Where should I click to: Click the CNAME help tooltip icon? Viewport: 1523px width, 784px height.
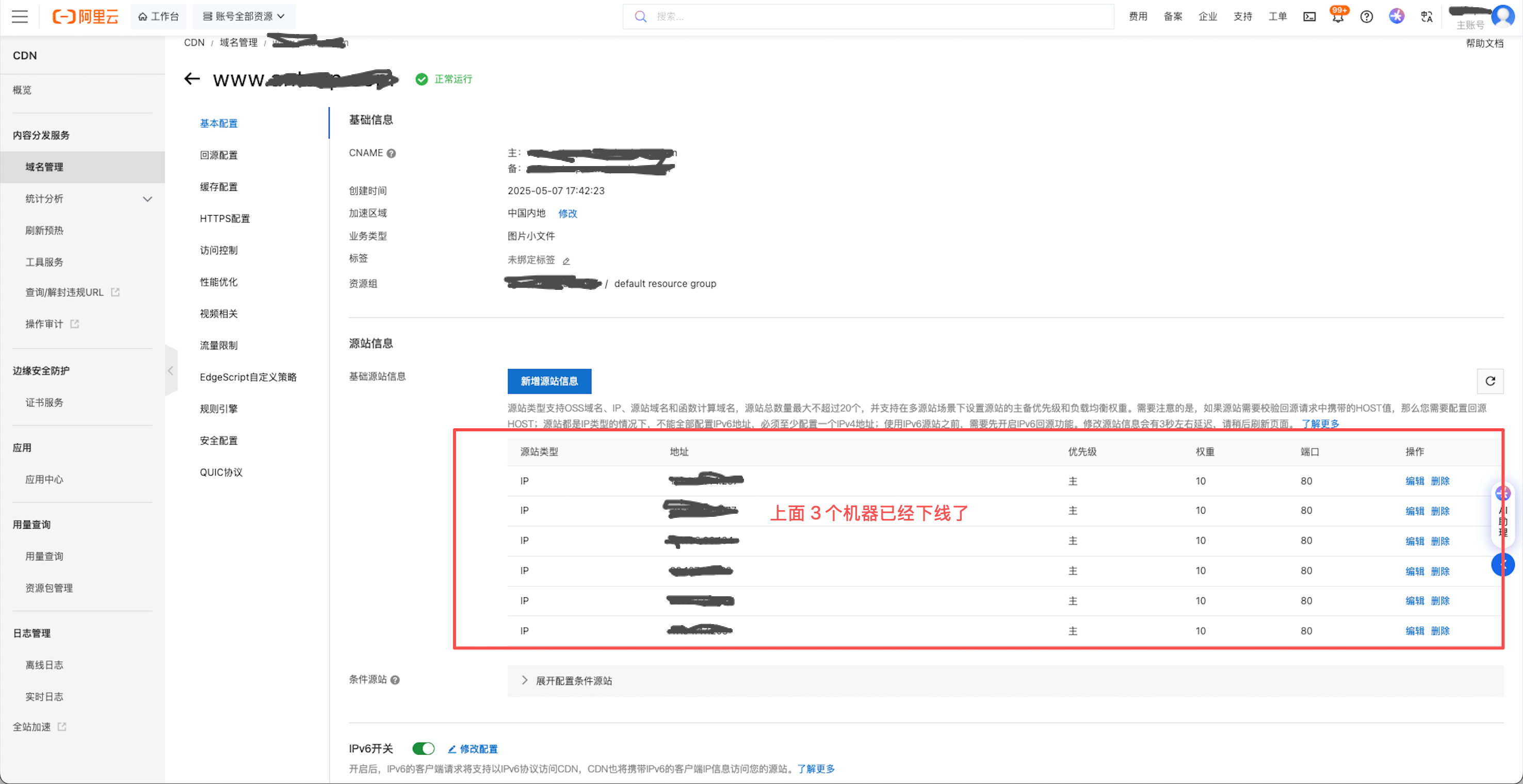pos(392,154)
